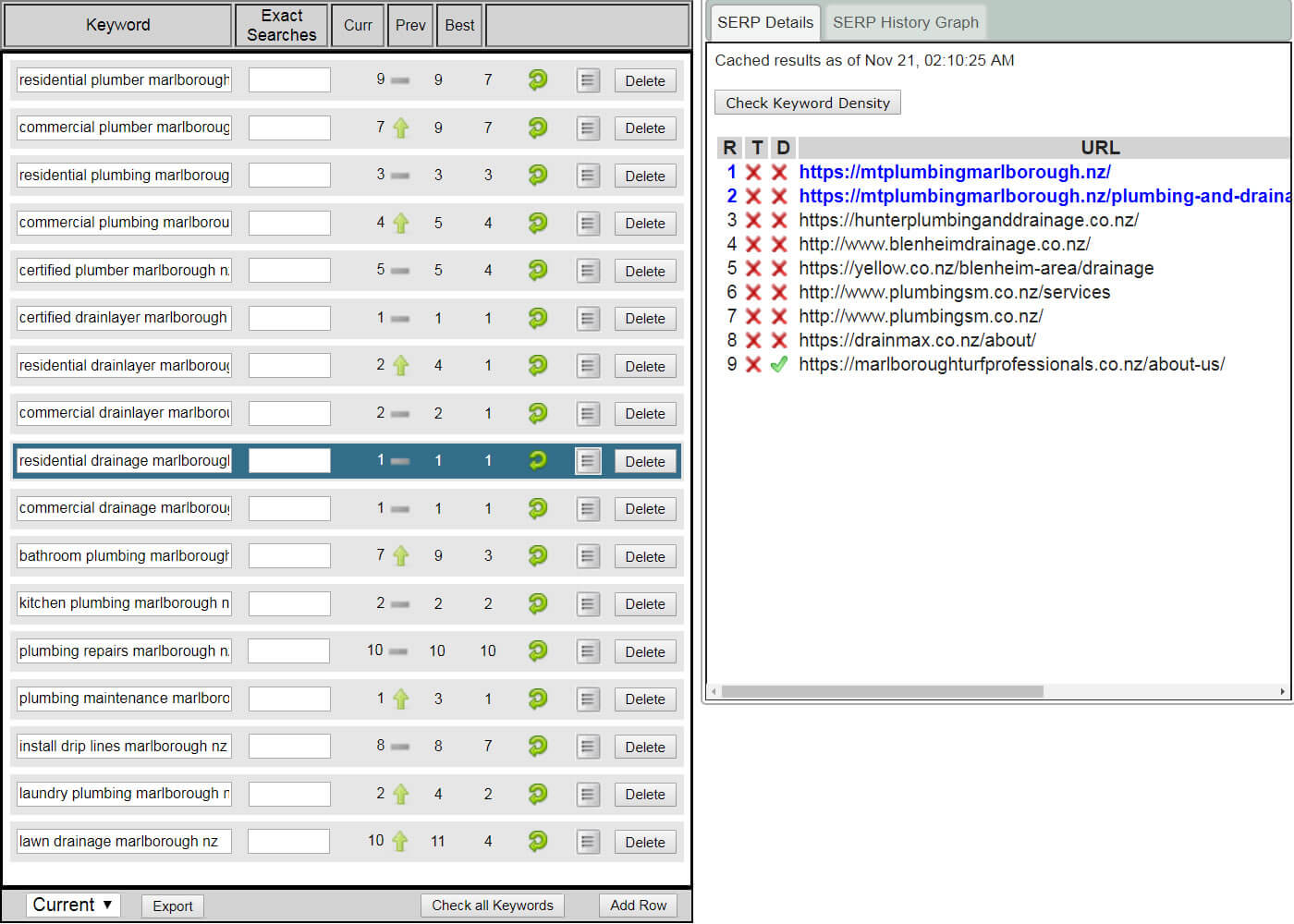This screenshot has height=924, width=1294.
Task: Open details list icon for residential drainage row
Action: point(588,461)
